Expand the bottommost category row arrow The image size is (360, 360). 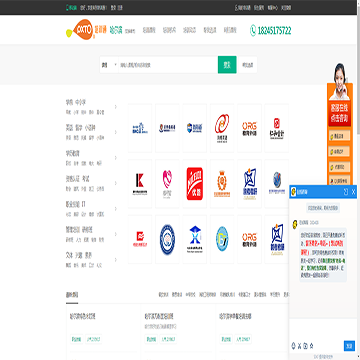click(x=116, y=260)
